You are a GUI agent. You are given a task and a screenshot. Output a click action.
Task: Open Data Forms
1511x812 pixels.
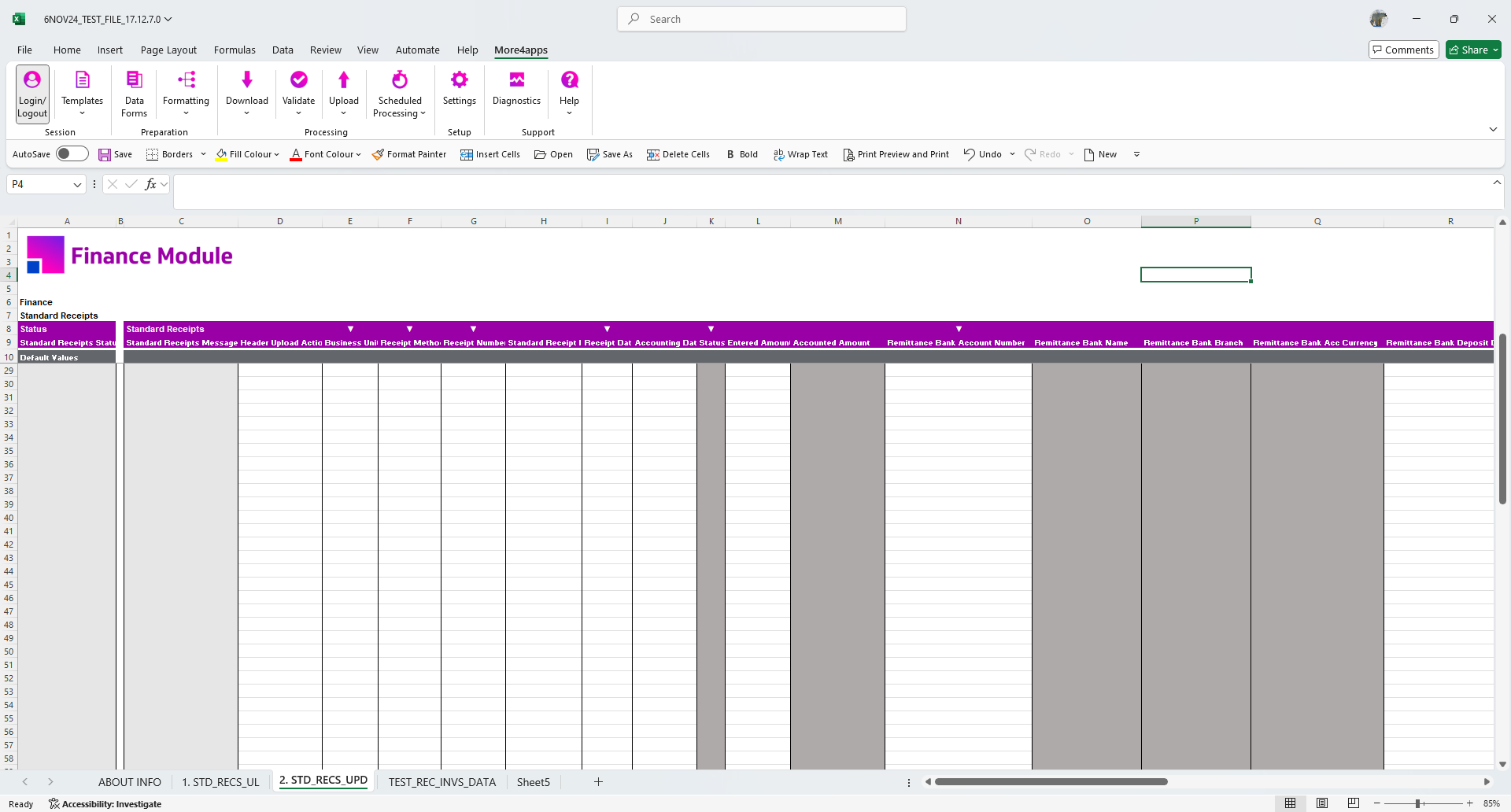[135, 94]
